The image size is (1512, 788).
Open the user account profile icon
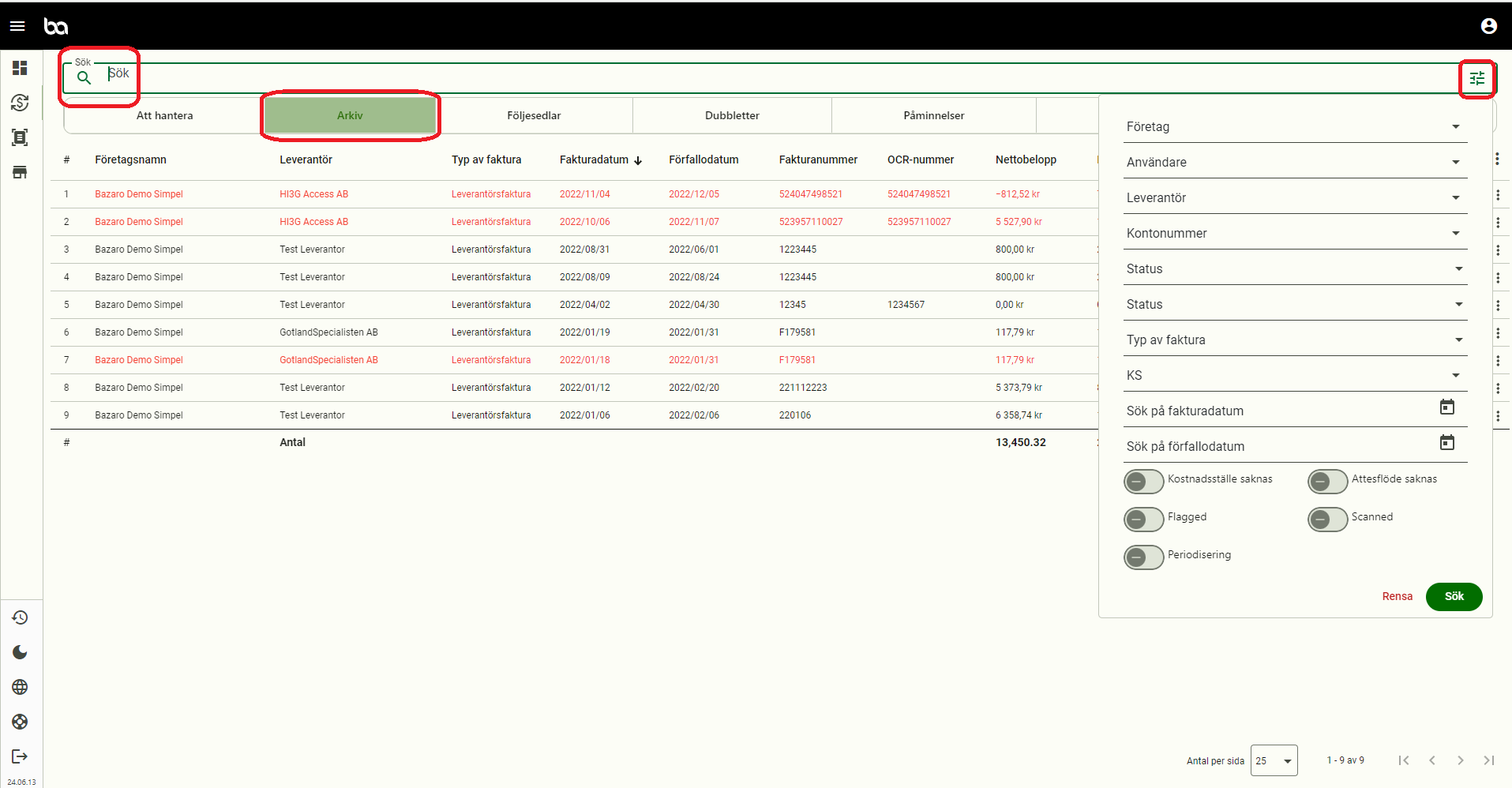tap(1489, 26)
